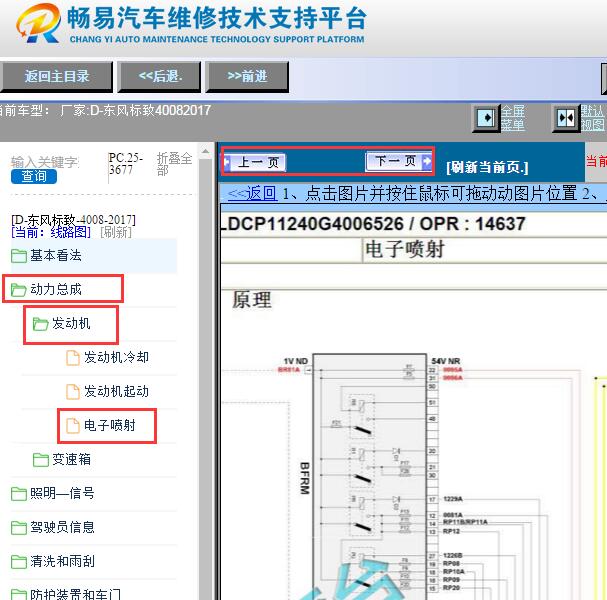This screenshot has height=600, width=607.
Task: Collapse the 动力总成 tree item
Action: click(56, 289)
